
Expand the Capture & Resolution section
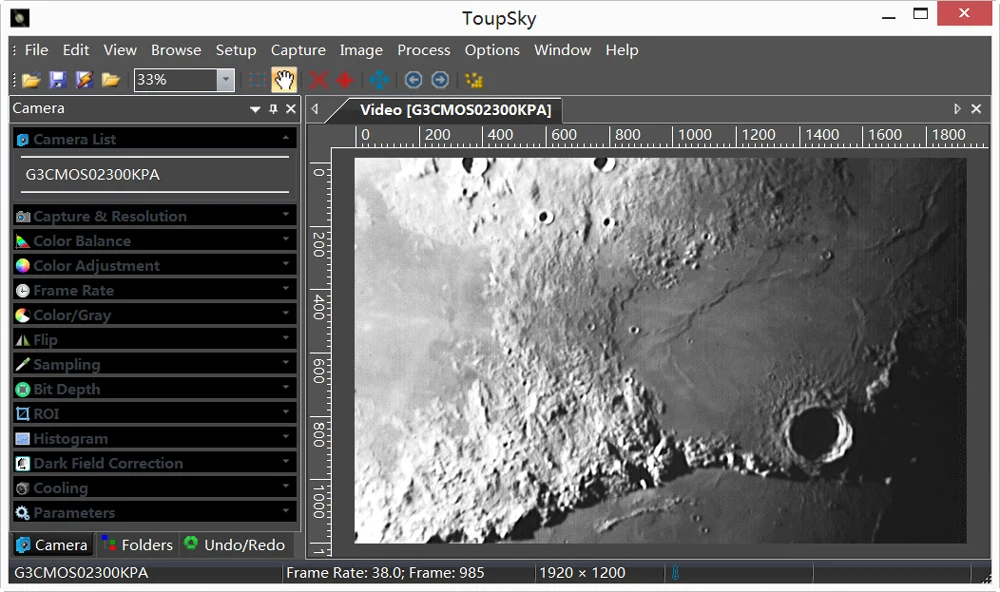(x=155, y=216)
